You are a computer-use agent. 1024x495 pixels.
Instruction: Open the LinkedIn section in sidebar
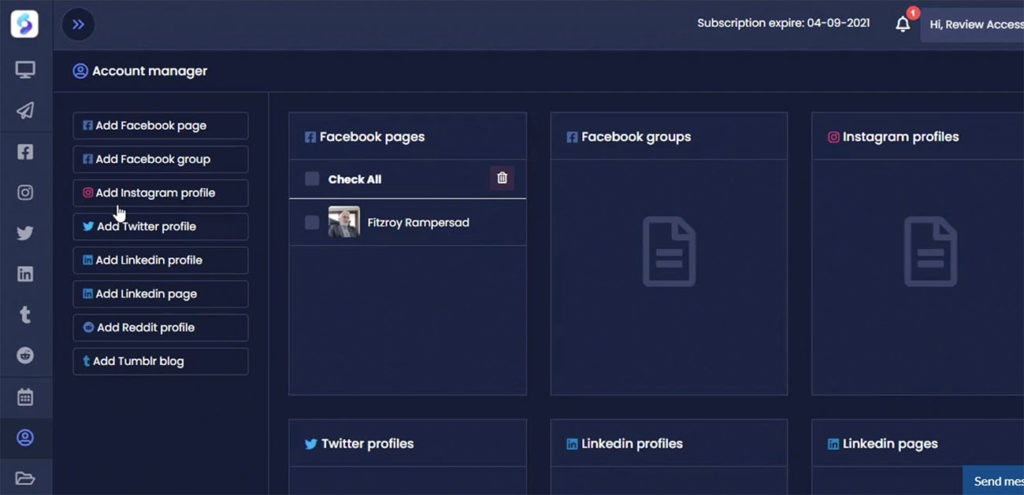click(25, 274)
